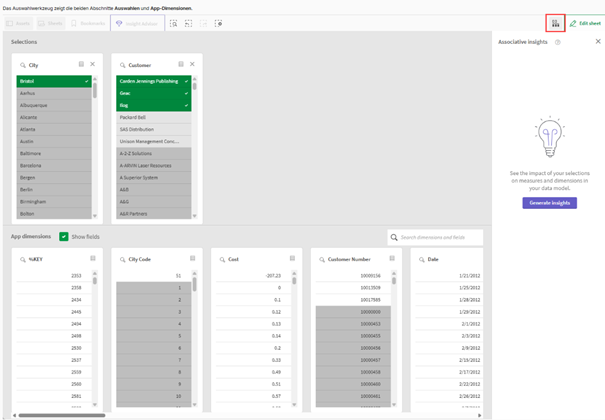Click Cost list scroll down arrow
The width and height of the screenshot is (605, 420).
[x=294, y=405]
